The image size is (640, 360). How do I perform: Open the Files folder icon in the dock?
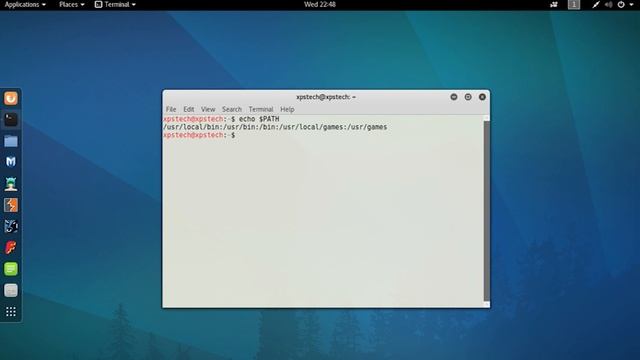coord(11,141)
